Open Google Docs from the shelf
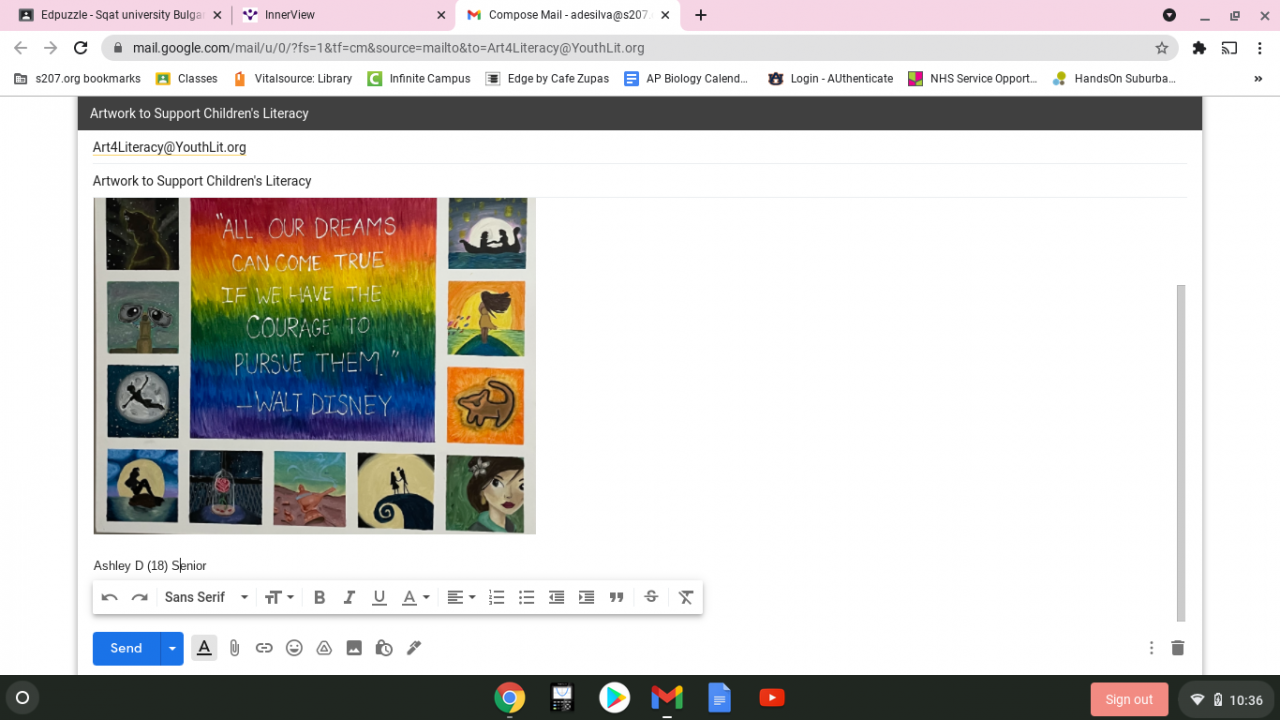Screen dimensions: 1280x720 [719, 698]
